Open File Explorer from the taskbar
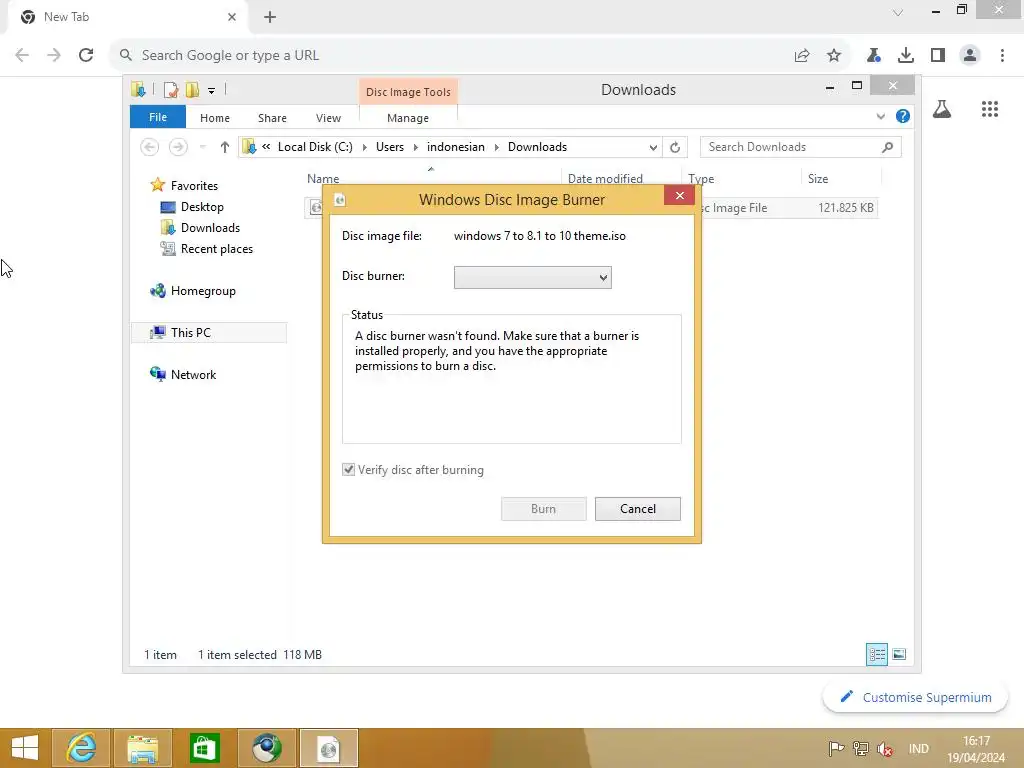This screenshot has height=768, width=1024. tap(143, 748)
